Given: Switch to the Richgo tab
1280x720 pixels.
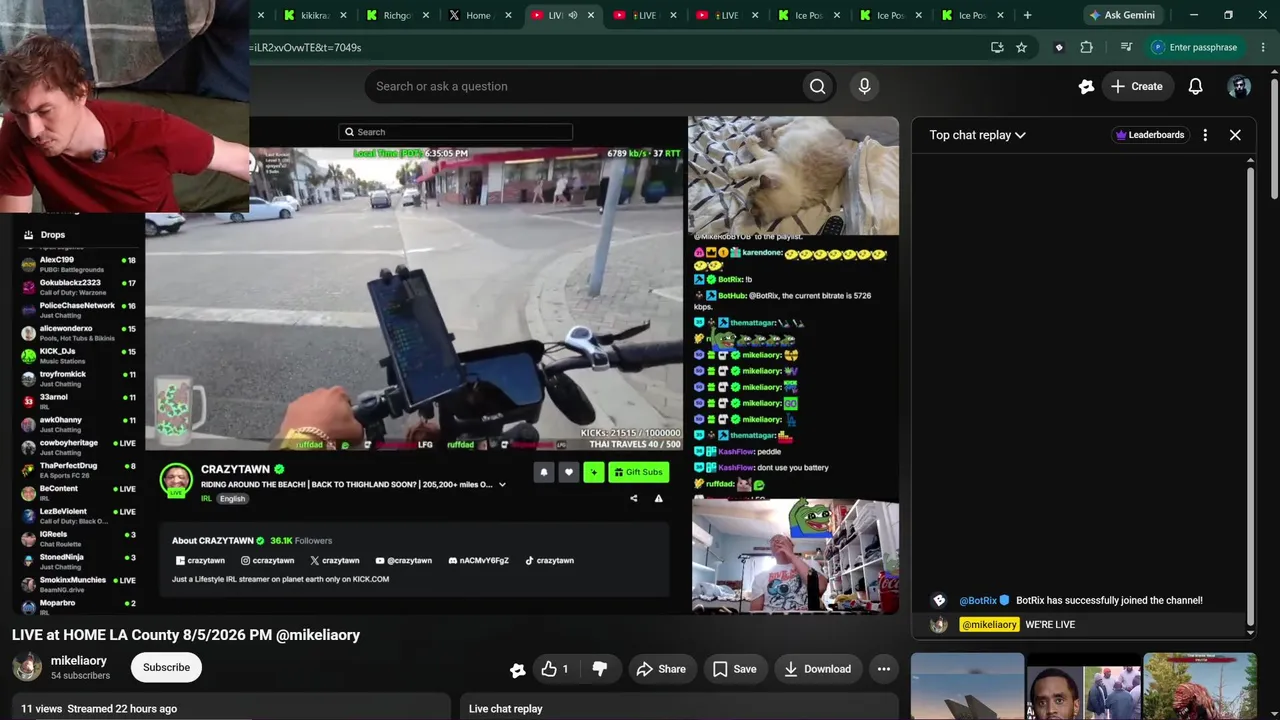Looking at the screenshot, I should (398, 15).
